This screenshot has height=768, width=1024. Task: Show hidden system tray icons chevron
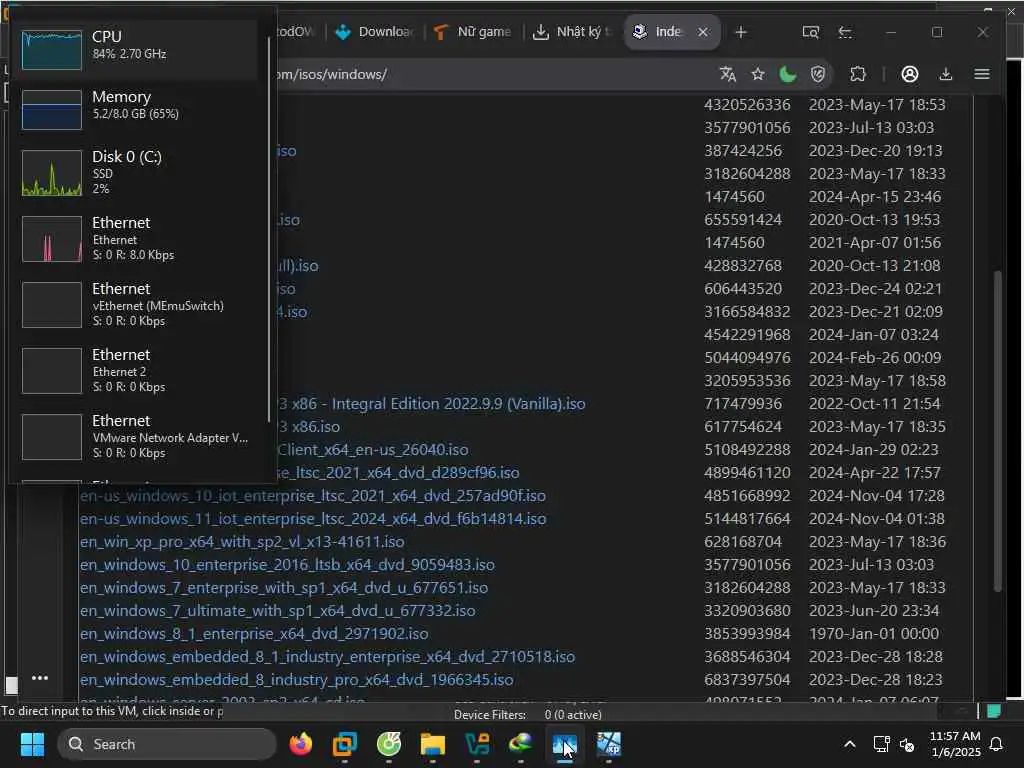click(x=850, y=744)
